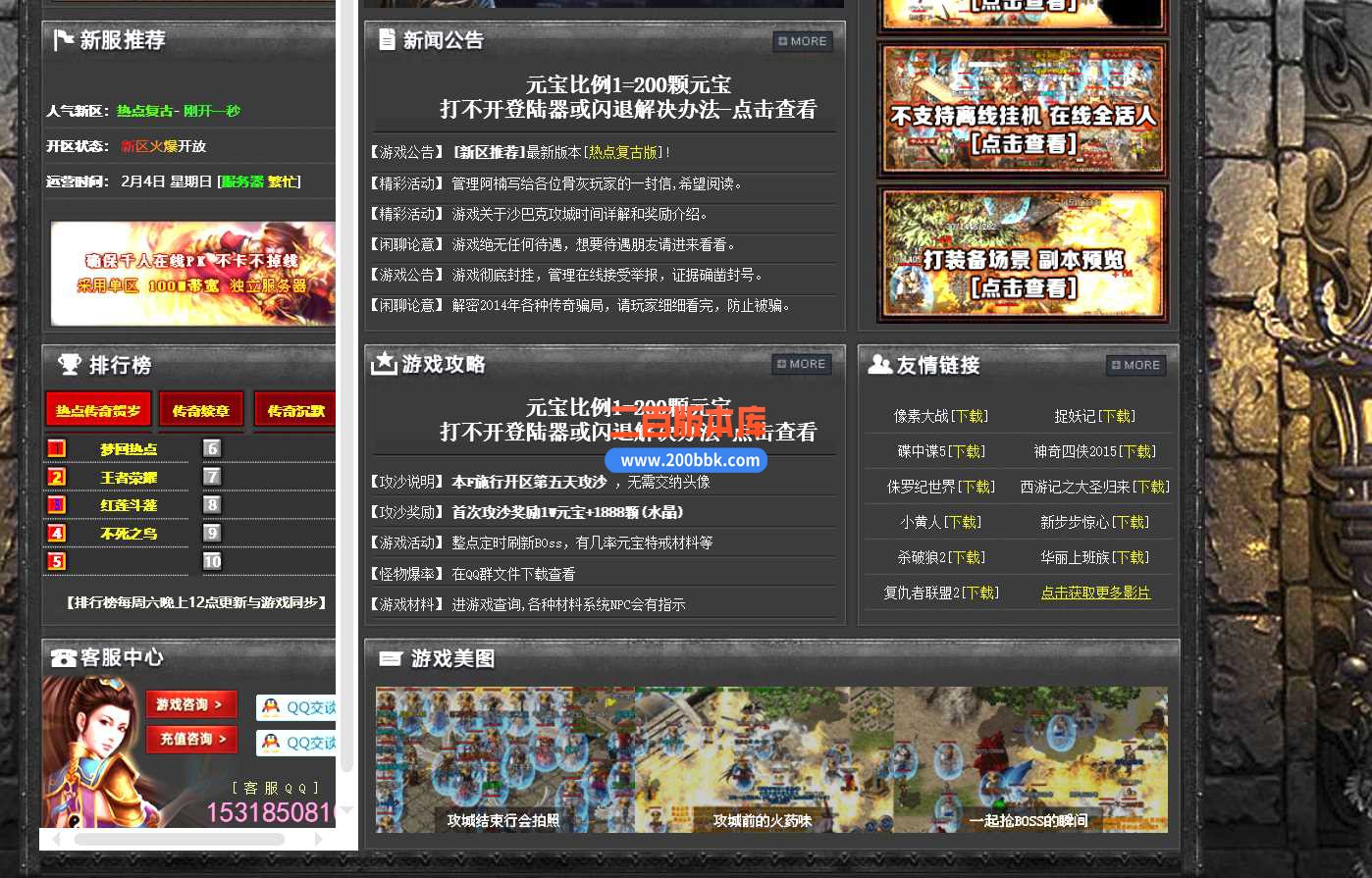
Task: Open MORE in the 友情链接 panel
Action: (x=1136, y=365)
